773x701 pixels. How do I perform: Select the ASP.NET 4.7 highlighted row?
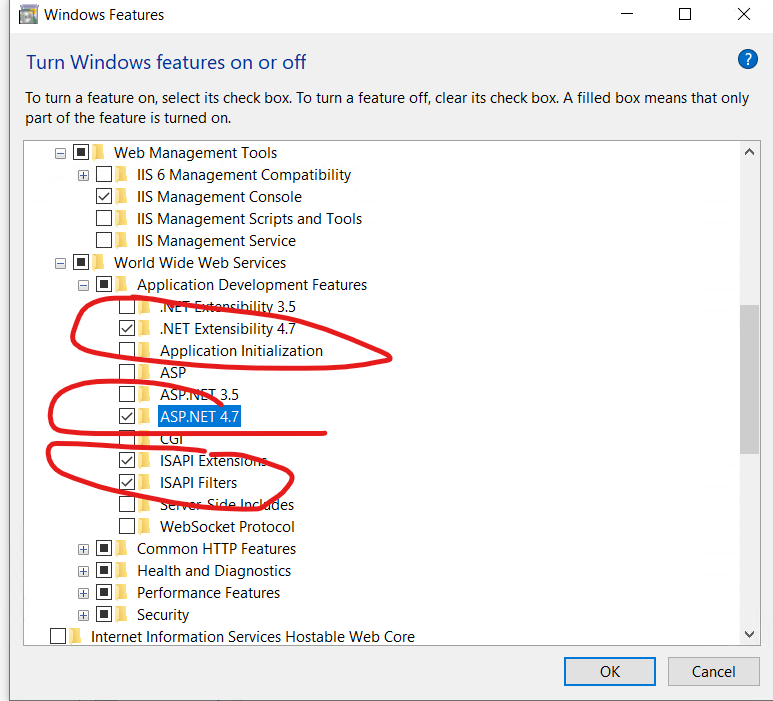tap(199, 417)
